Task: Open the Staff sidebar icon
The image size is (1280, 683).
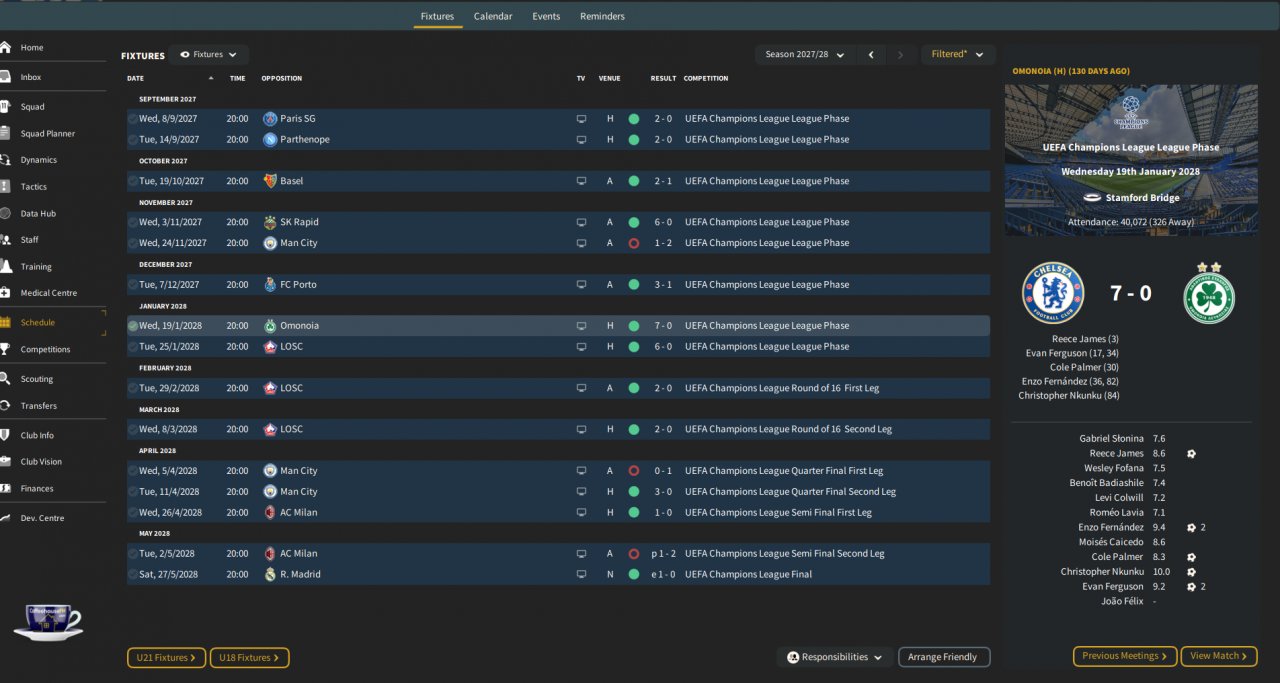Action: [5, 240]
